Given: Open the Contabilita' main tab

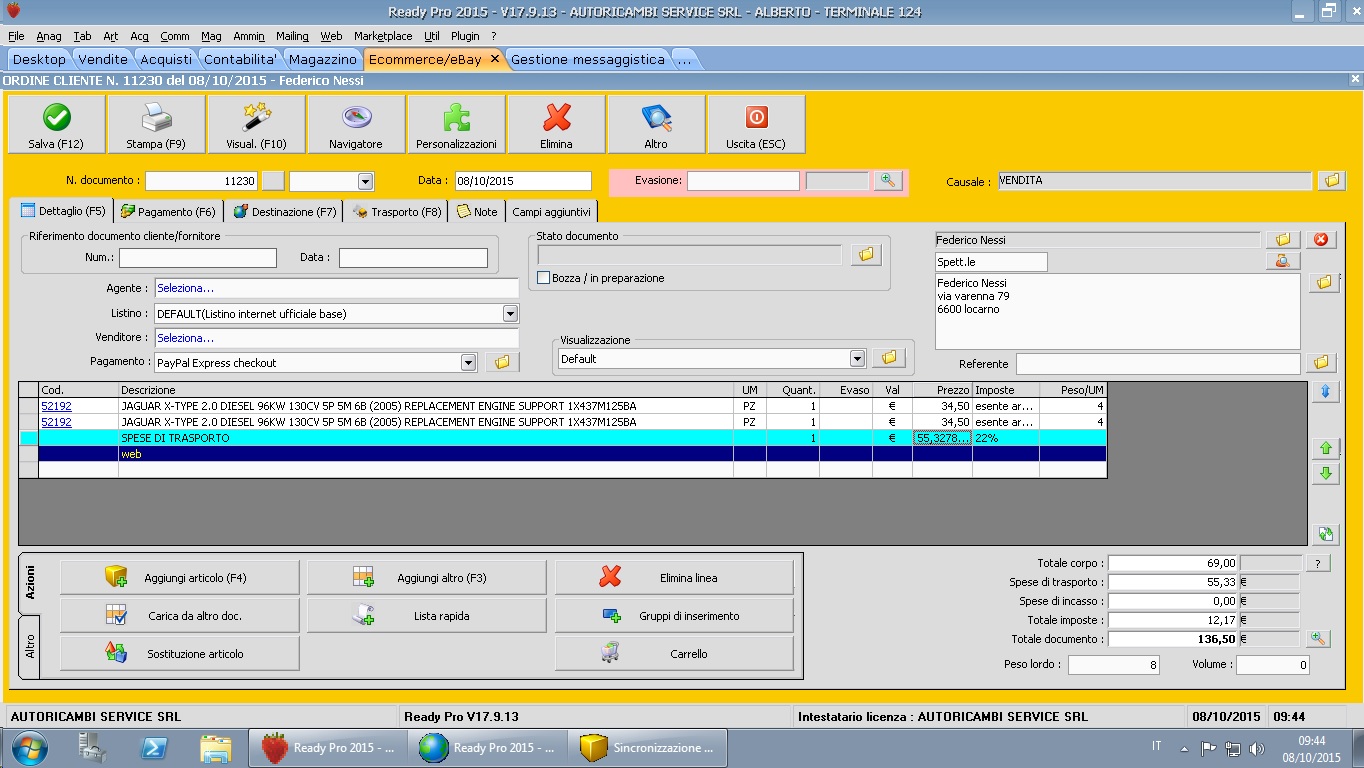Looking at the screenshot, I should coord(240,59).
